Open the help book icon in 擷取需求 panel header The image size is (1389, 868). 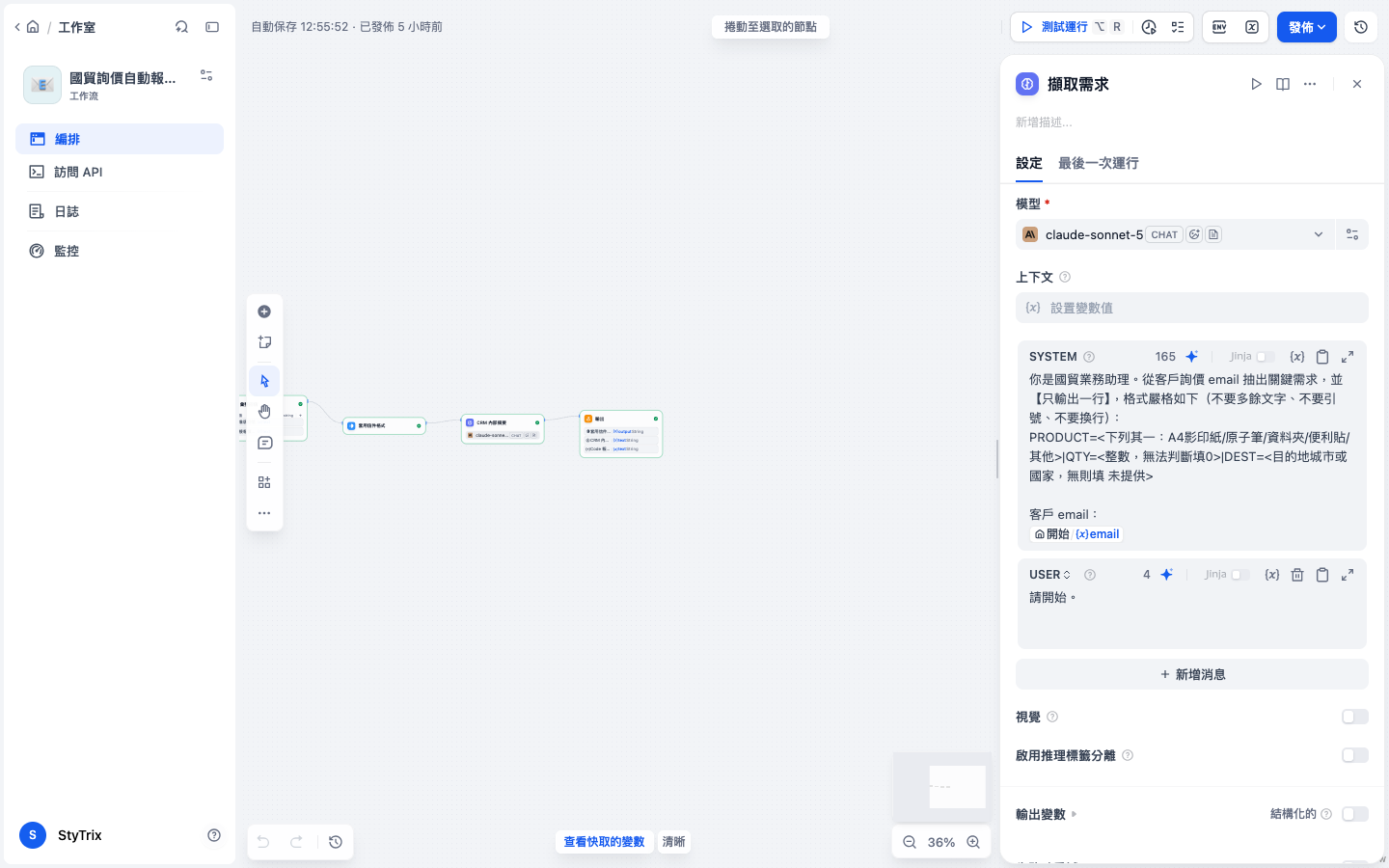point(1283,84)
